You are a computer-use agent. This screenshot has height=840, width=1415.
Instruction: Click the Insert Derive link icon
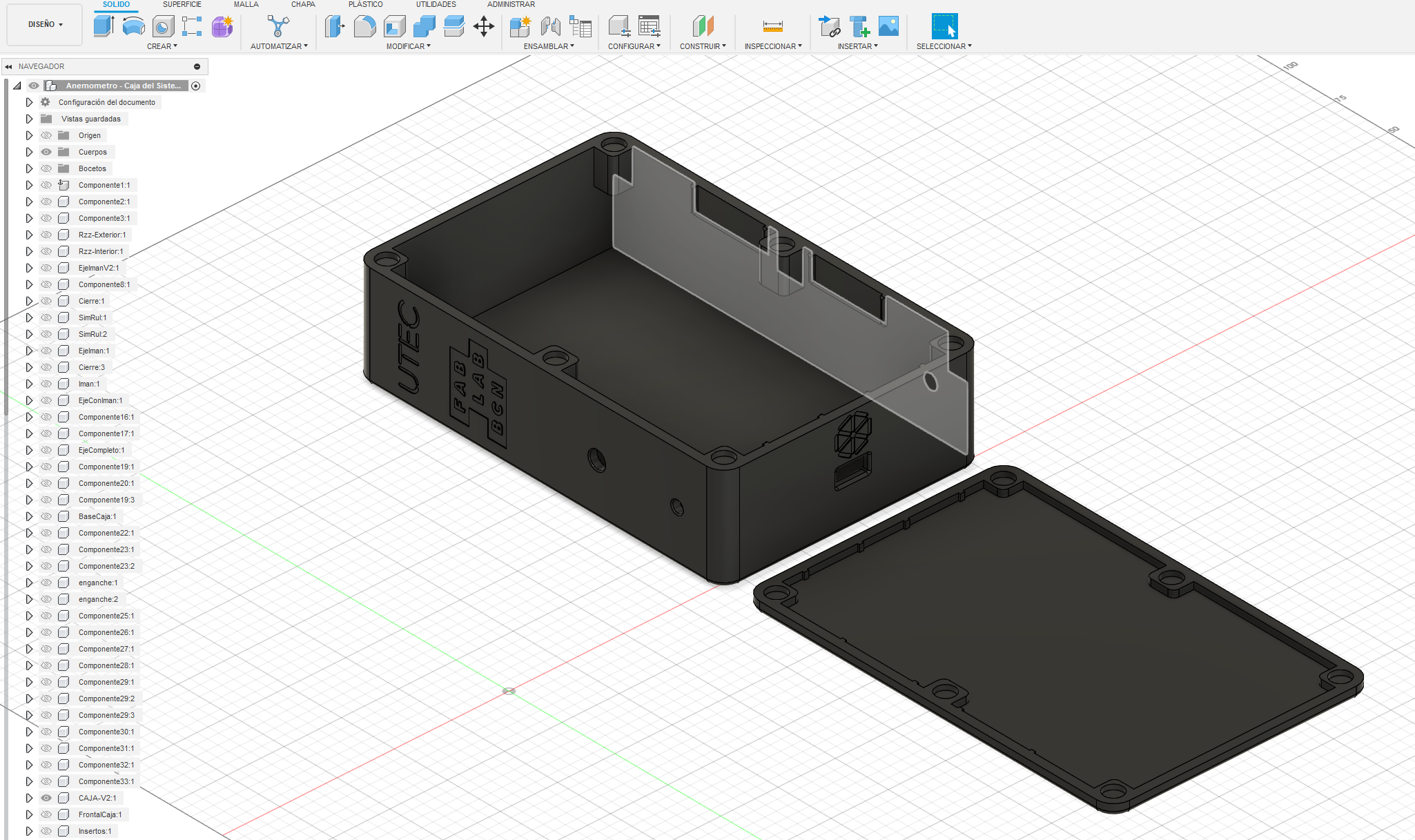point(829,26)
